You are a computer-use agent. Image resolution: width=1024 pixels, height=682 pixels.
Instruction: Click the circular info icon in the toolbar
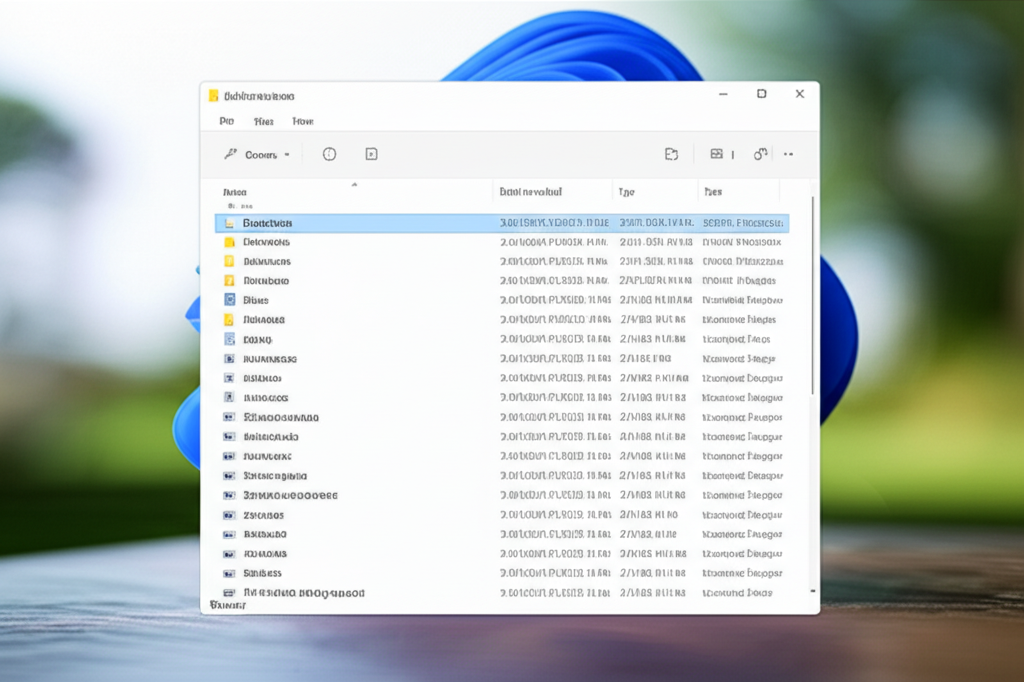tap(329, 154)
